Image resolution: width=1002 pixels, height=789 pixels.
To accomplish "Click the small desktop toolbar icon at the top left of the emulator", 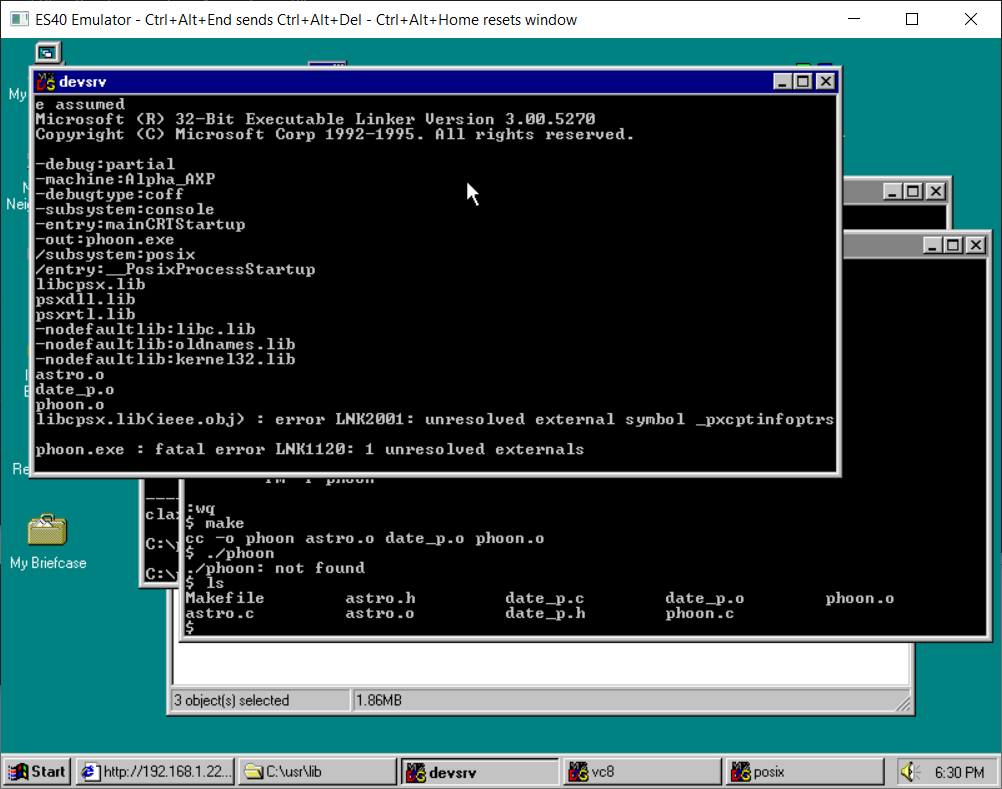I will pyautogui.click(x=47, y=52).
